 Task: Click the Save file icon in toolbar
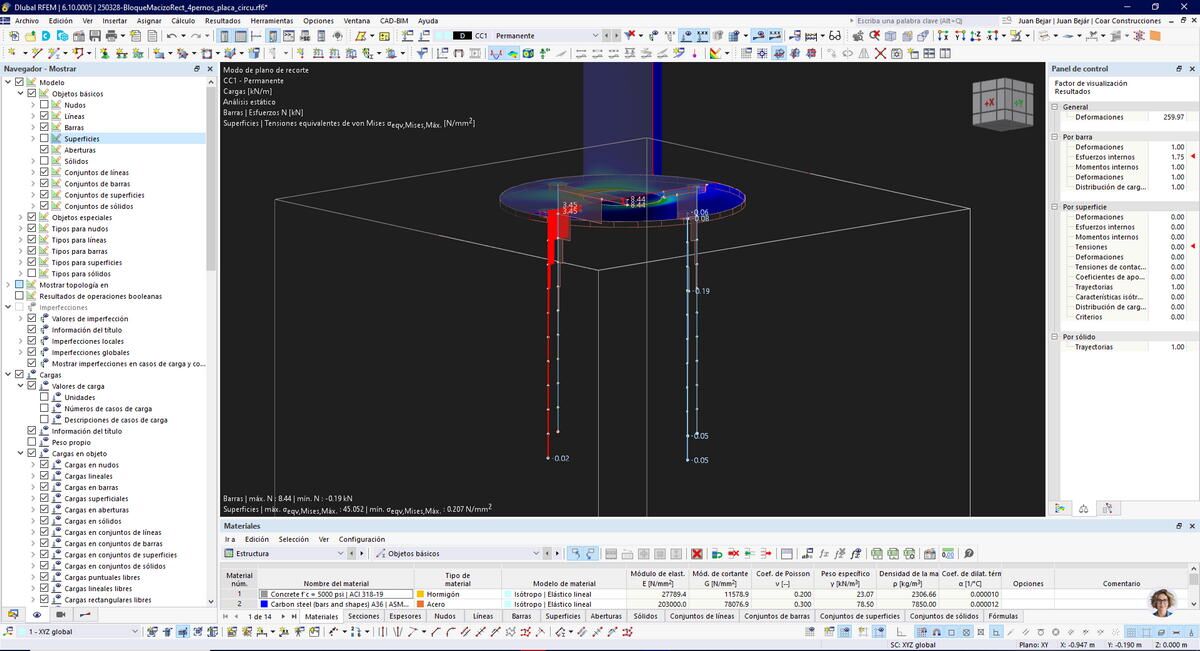pyautogui.click(x=95, y=35)
